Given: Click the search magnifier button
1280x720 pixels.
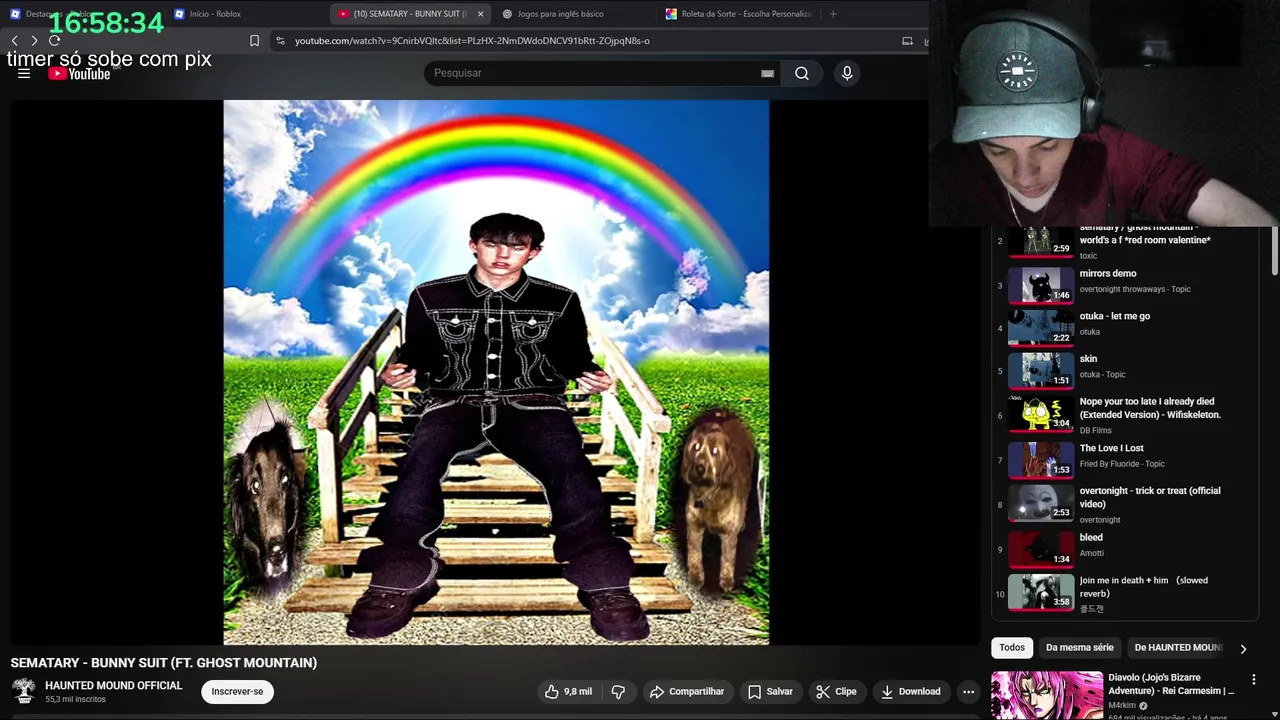Looking at the screenshot, I should 802,73.
